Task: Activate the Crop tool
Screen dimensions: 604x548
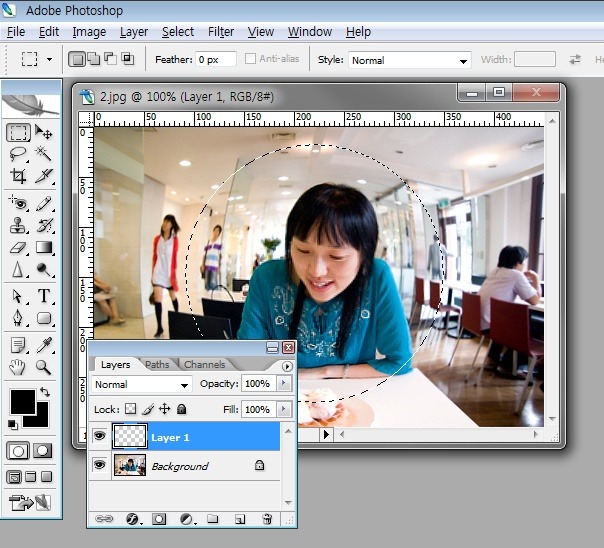Action: tap(18, 176)
